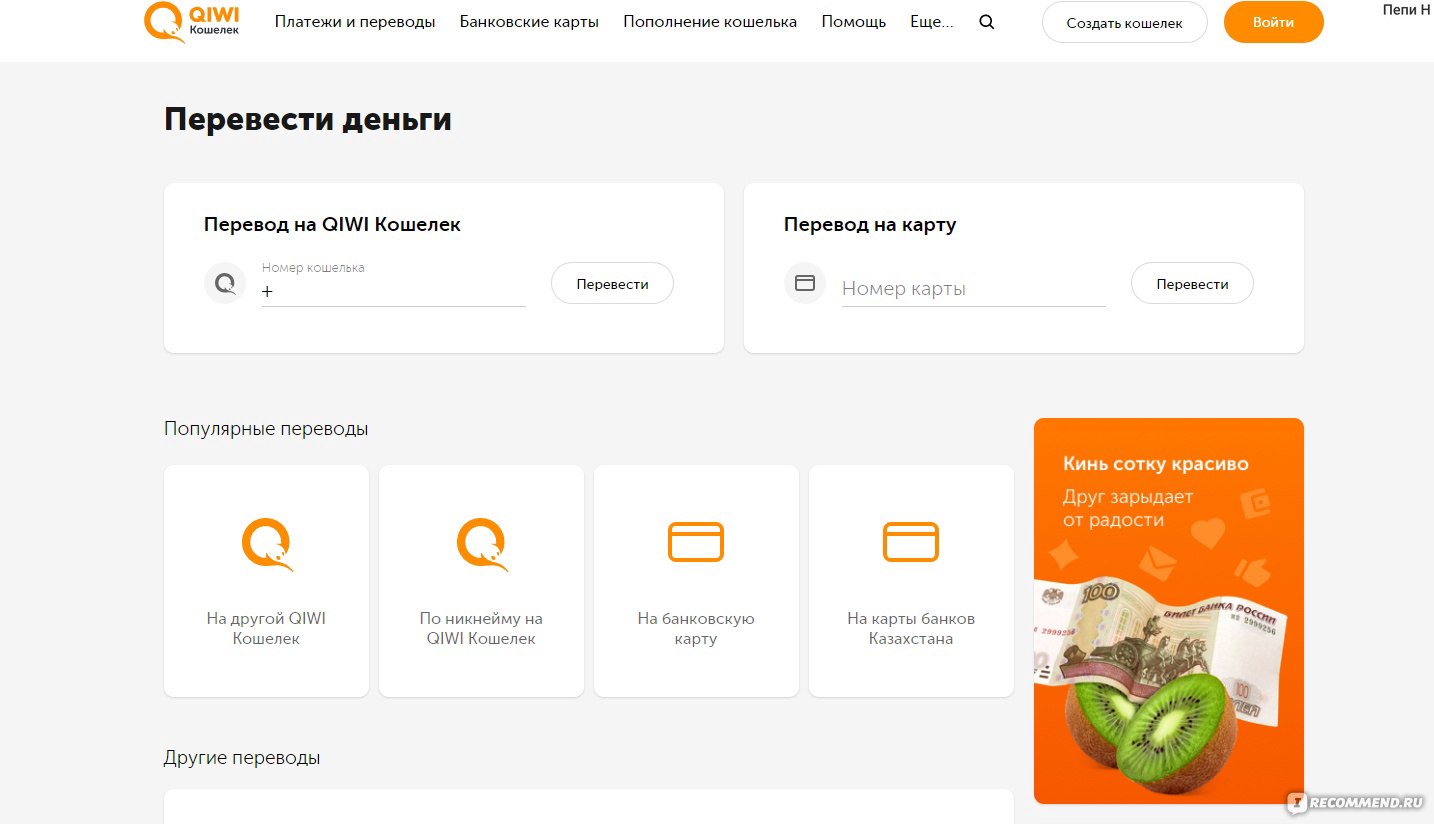Click the orange Войти button
The image size is (1434, 824).
tap(1274, 22)
